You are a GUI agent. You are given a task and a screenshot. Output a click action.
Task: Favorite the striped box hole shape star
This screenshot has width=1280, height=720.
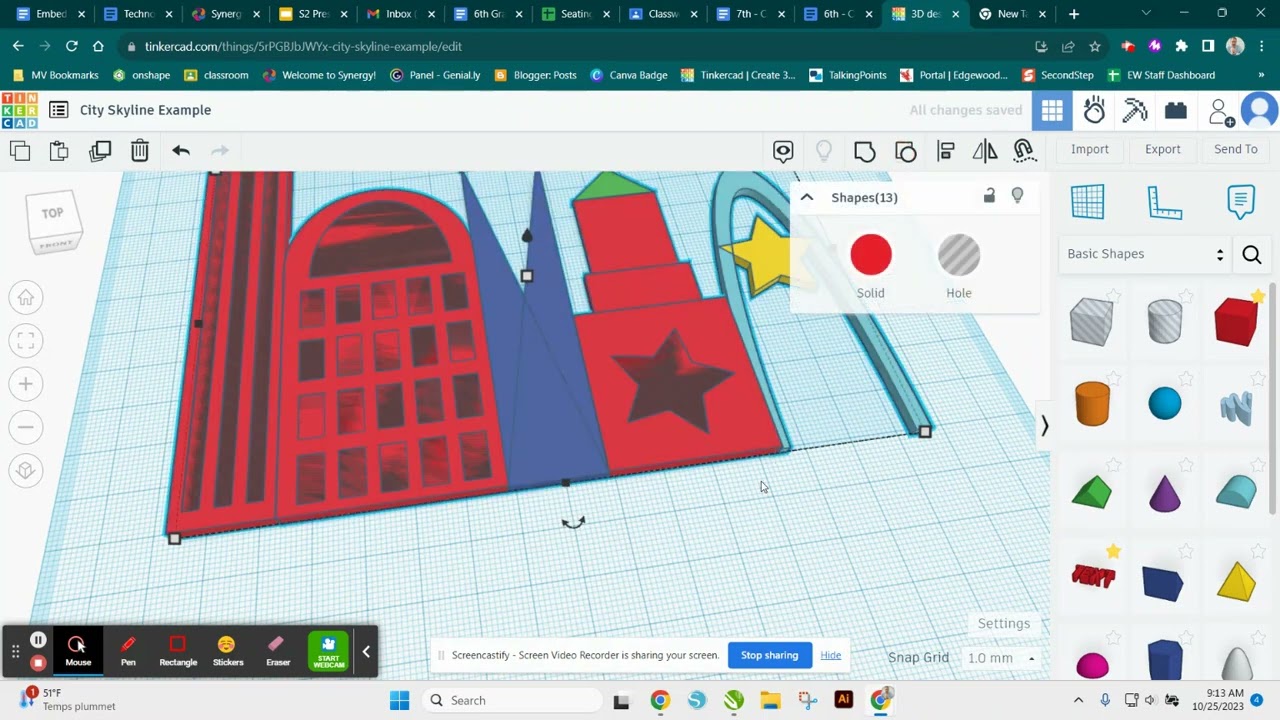1113,297
